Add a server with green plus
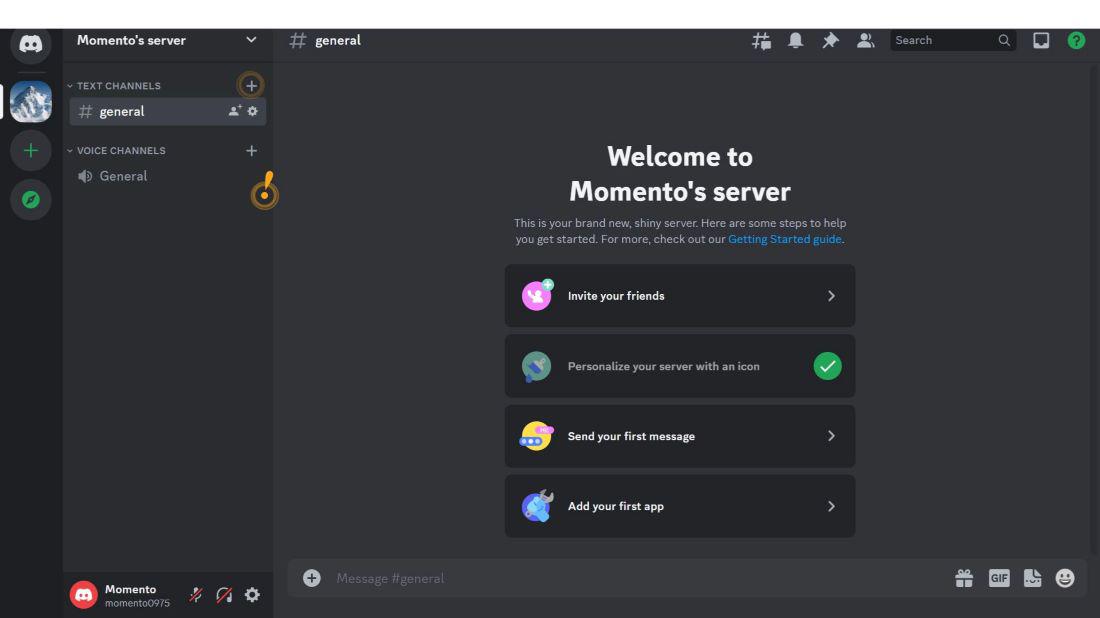Image resolution: width=1100 pixels, height=618 pixels. pyautogui.click(x=30, y=150)
